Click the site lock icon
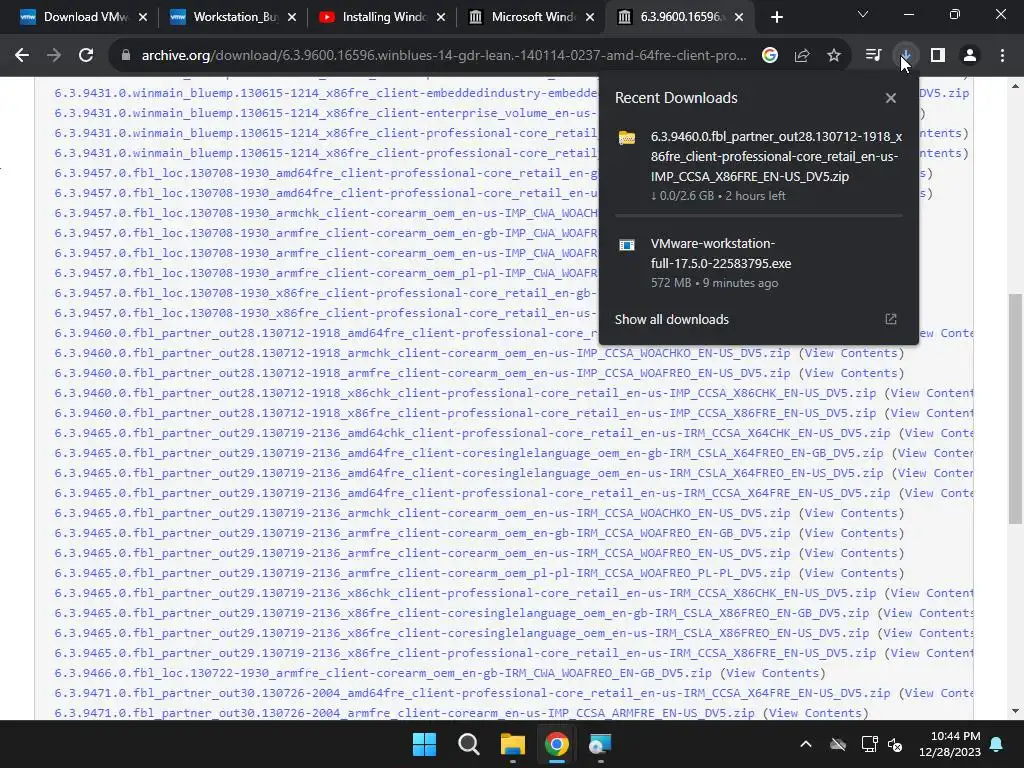 coord(126,56)
